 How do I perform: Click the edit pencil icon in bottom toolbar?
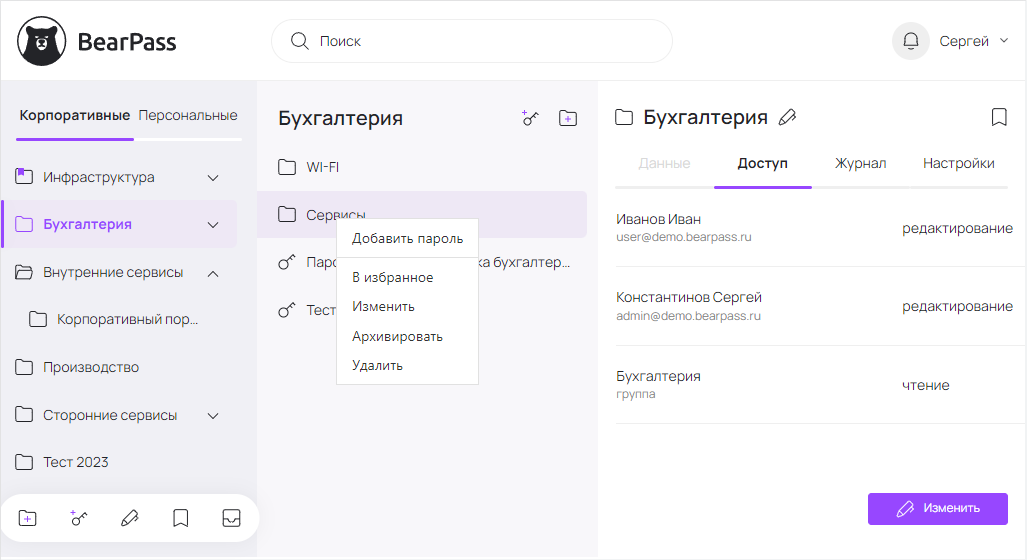point(129,518)
